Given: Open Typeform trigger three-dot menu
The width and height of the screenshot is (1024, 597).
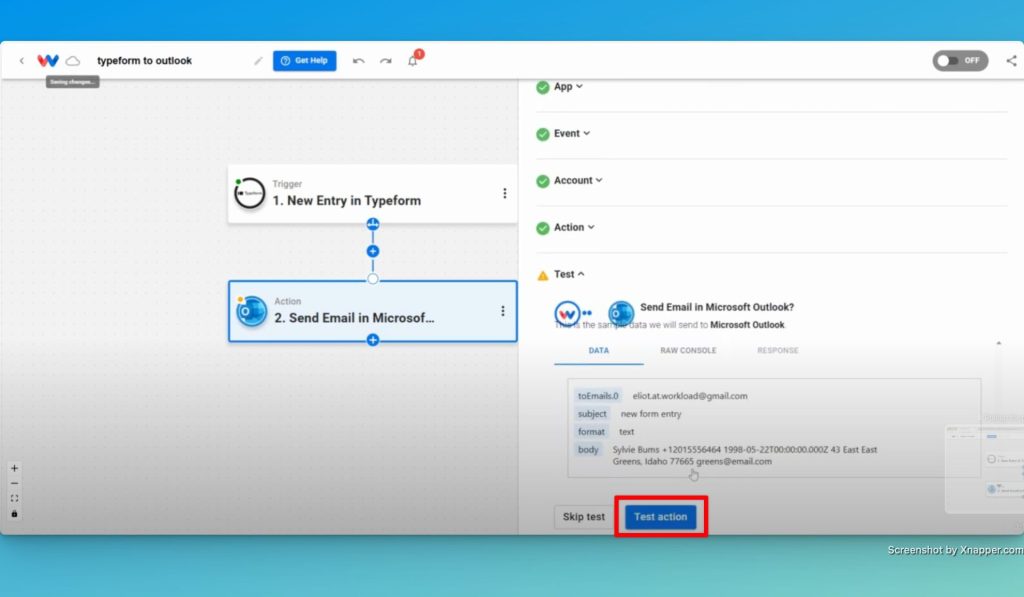Looking at the screenshot, I should (504, 193).
